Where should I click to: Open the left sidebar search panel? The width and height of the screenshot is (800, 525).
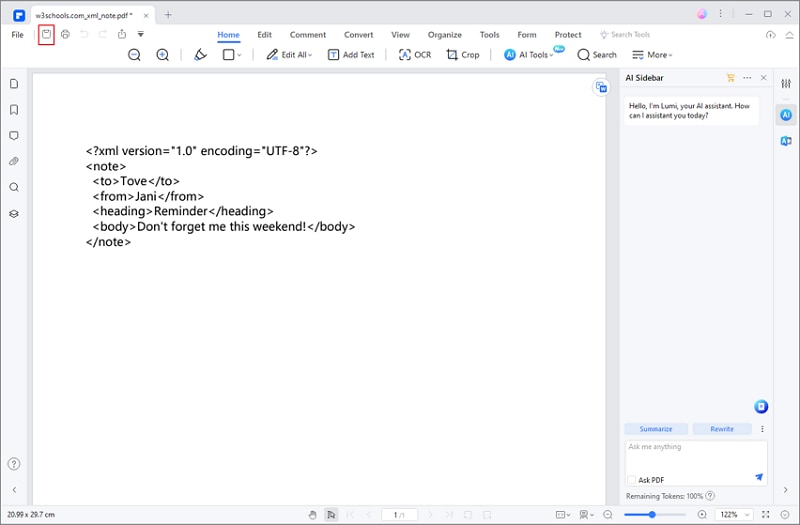(14, 187)
